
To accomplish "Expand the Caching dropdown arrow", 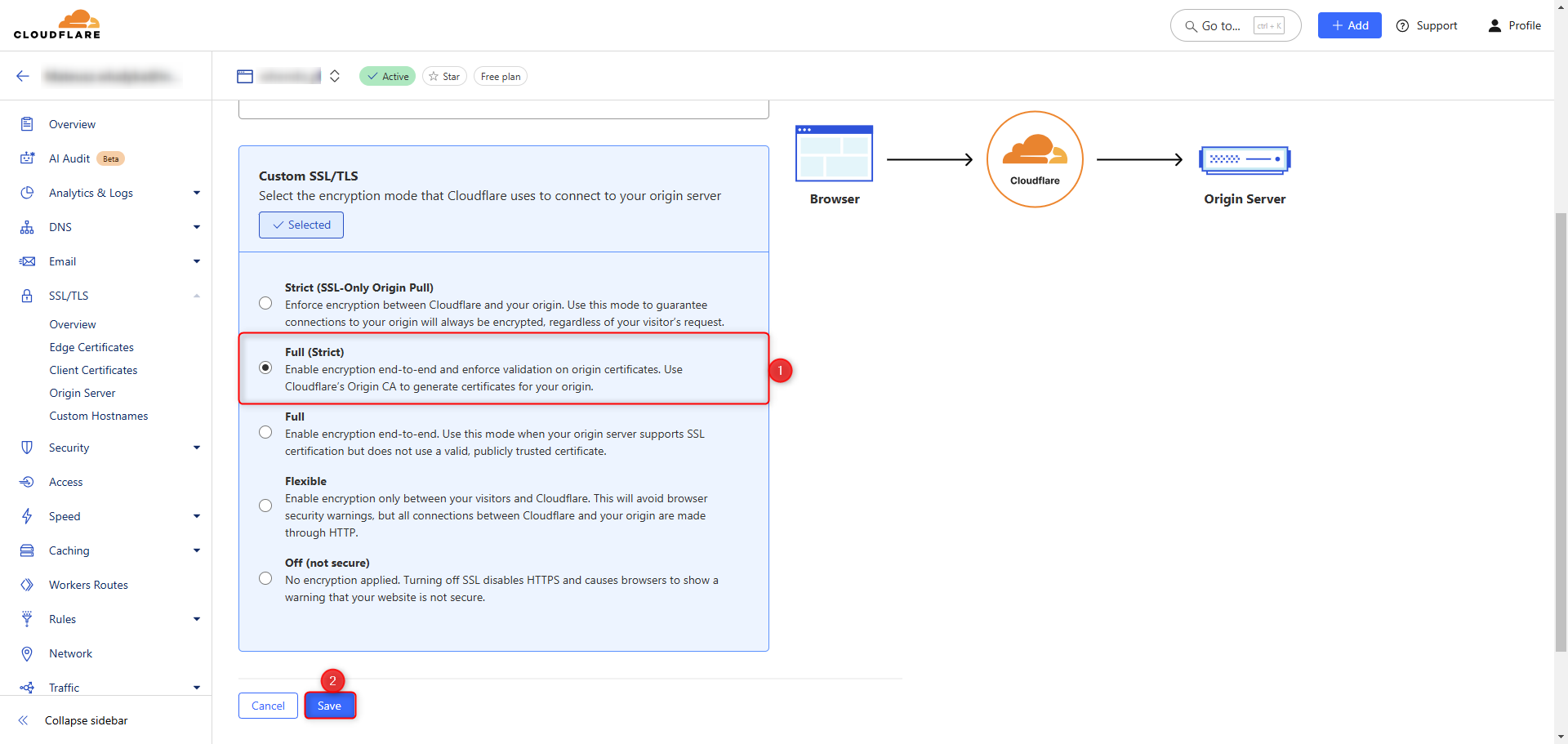I will click(x=197, y=550).
